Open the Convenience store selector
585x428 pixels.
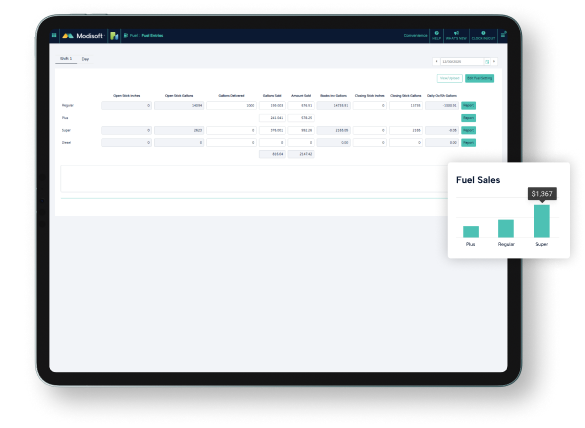(x=415, y=36)
